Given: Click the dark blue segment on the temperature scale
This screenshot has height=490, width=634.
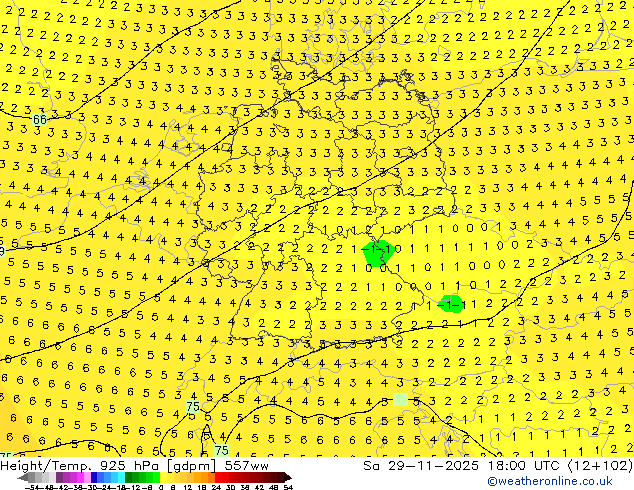Looking at the screenshot, I should [94, 477].
